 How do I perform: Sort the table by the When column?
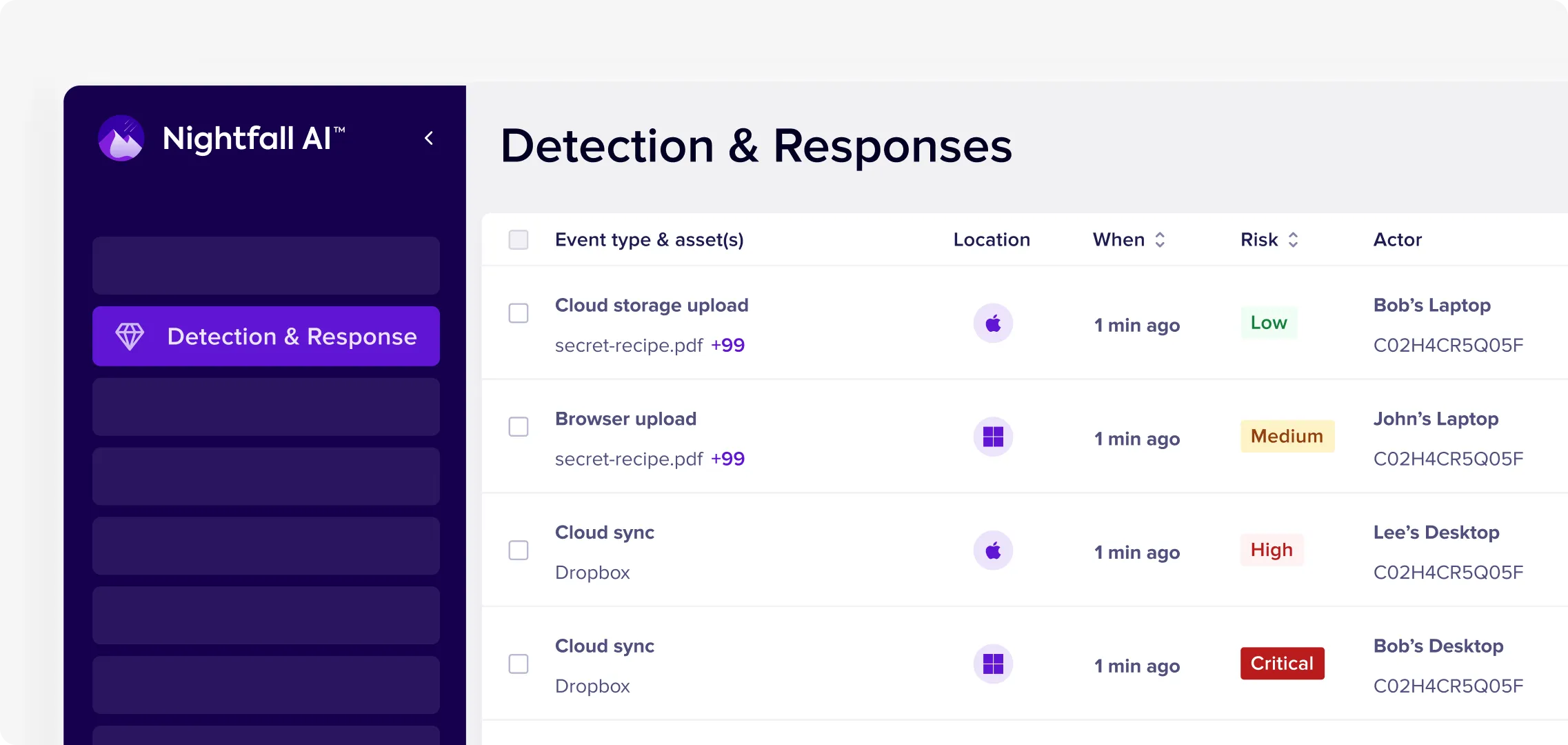[x=1160, y=239]
